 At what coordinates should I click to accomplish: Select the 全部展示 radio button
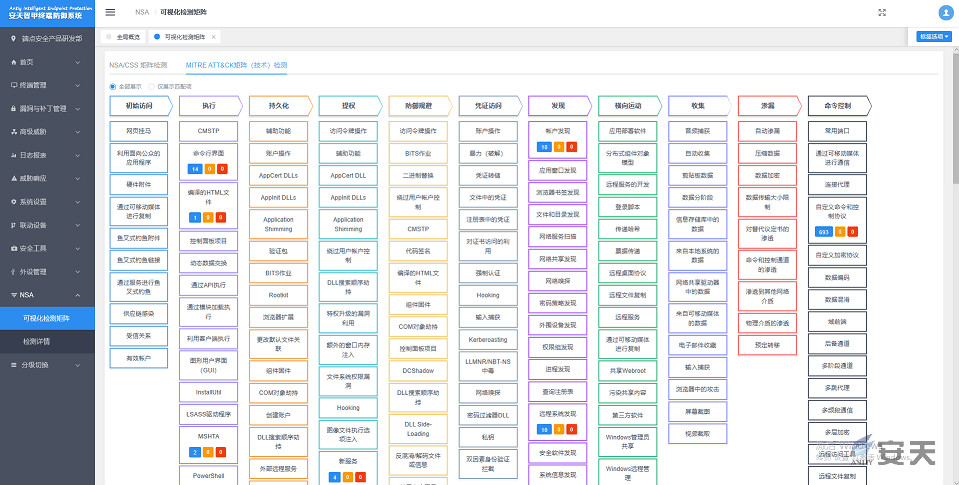pos(113,86)
